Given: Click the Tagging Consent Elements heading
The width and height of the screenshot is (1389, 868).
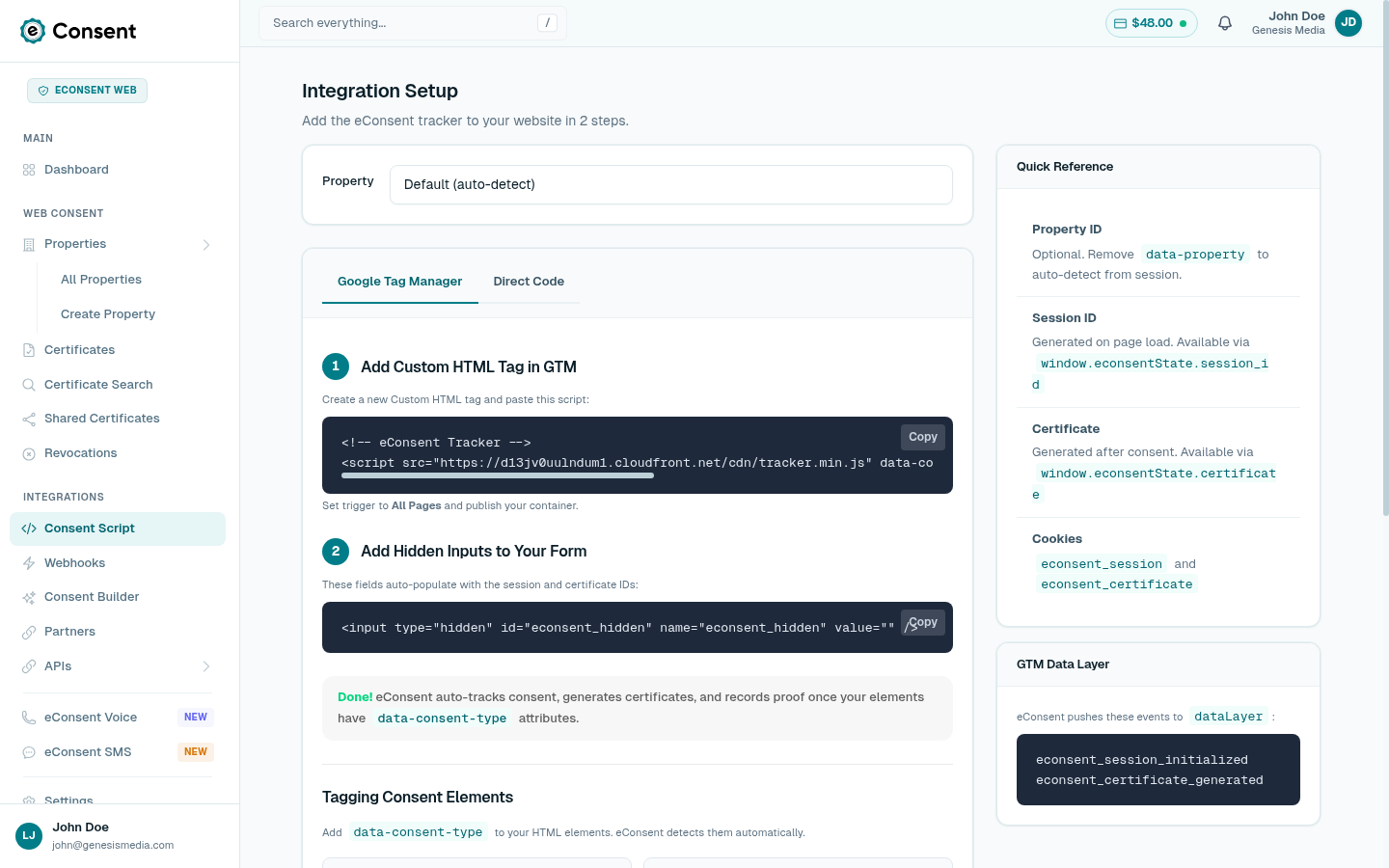Looking at the screenshot, I should click(x=418, y=798).
